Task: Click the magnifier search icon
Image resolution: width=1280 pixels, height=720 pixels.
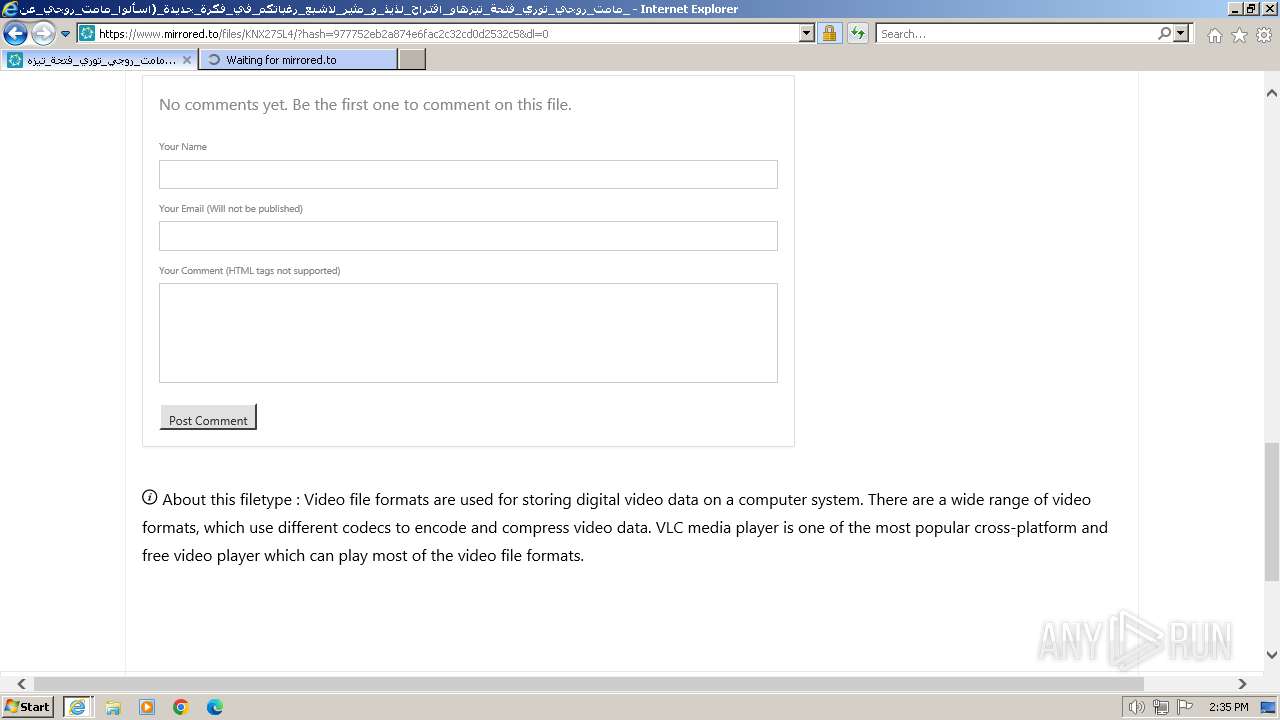Action: [x=1164, y=33]
